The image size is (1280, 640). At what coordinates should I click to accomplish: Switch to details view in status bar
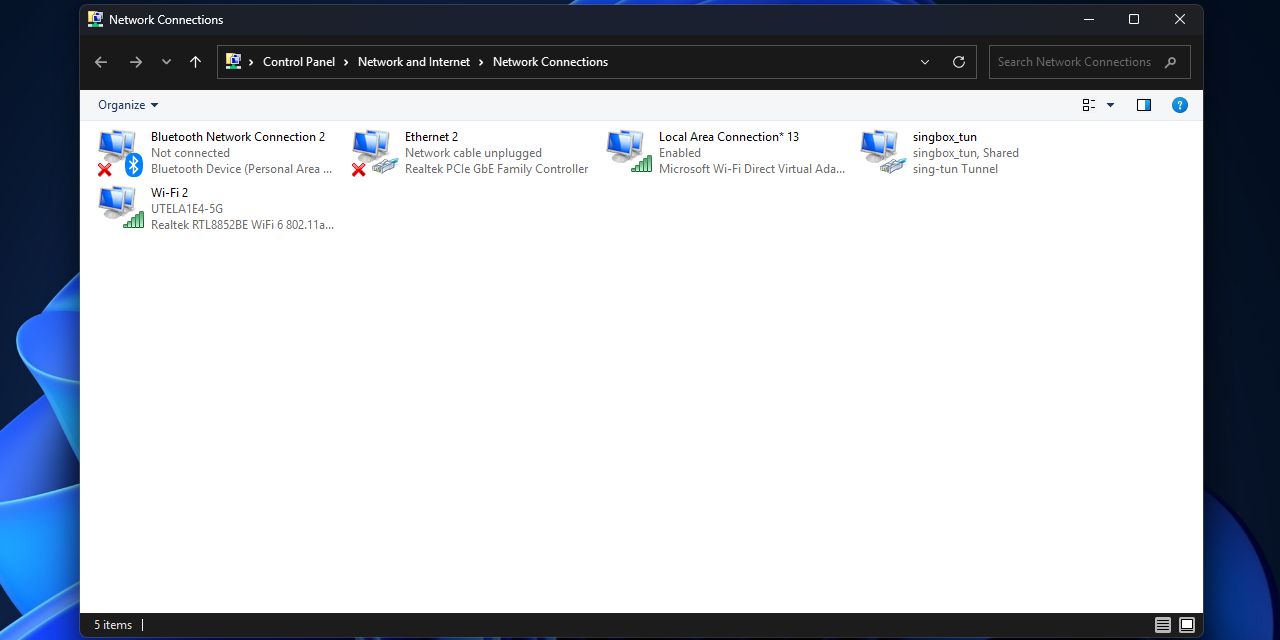(x=1162, y=625)
